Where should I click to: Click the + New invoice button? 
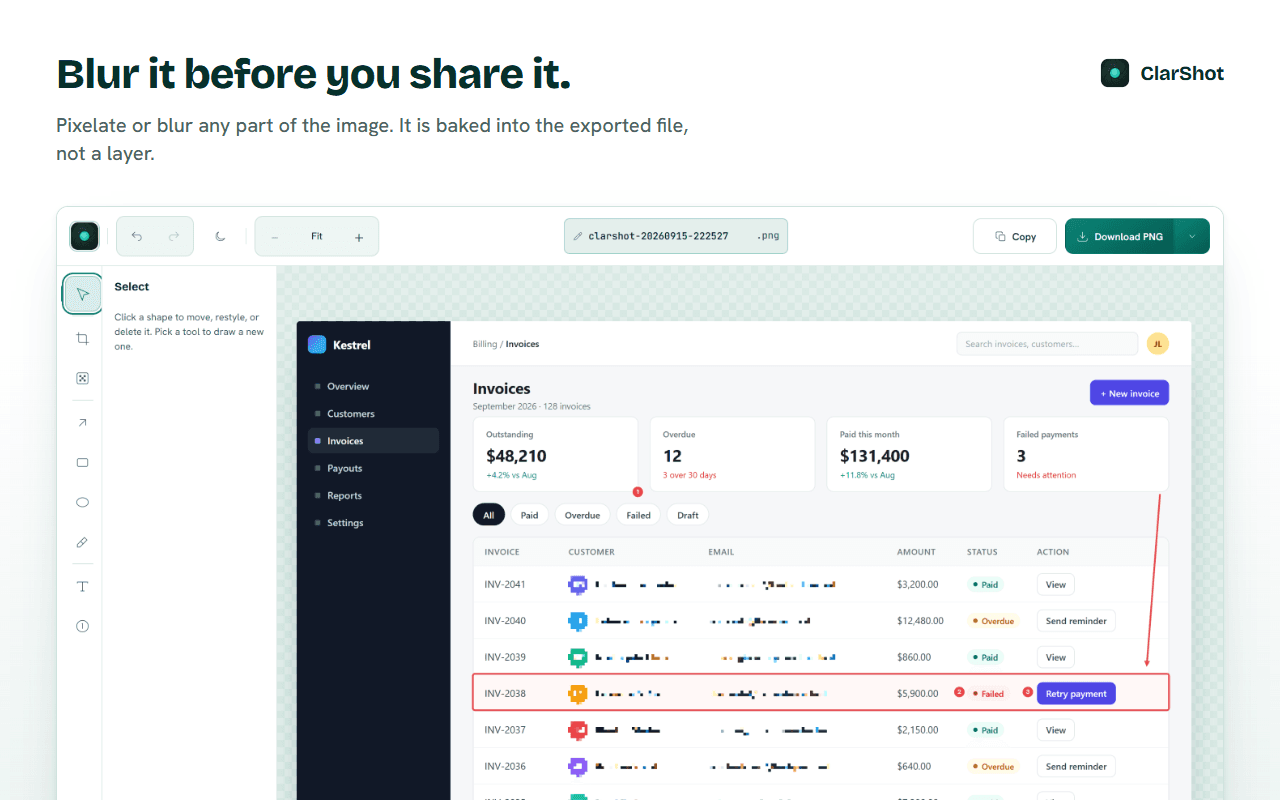[x=1129, y=393]
